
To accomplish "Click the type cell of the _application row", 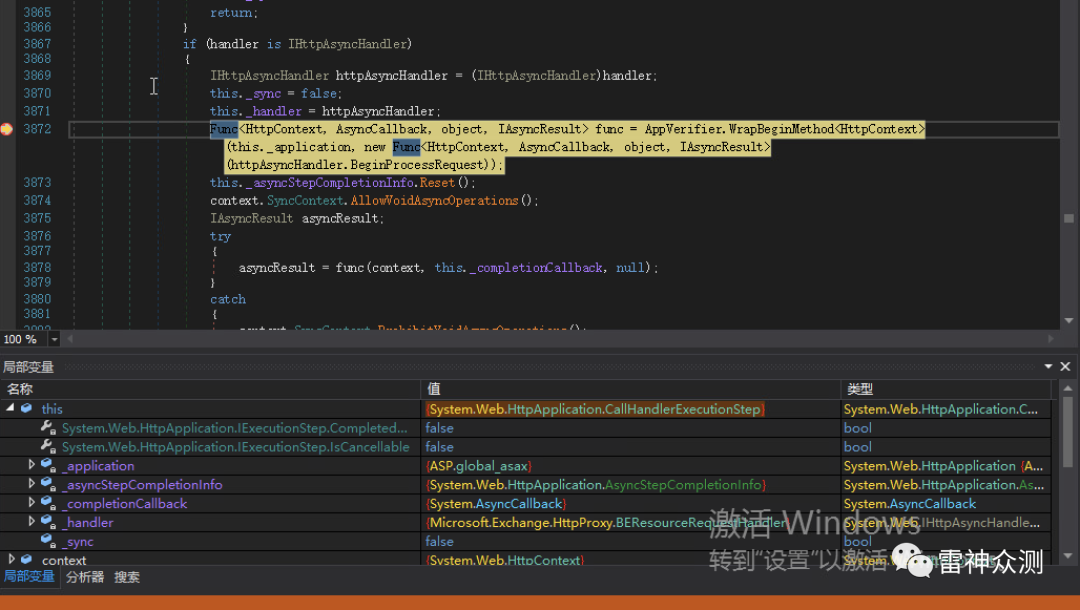I will (x=946, y=465).
